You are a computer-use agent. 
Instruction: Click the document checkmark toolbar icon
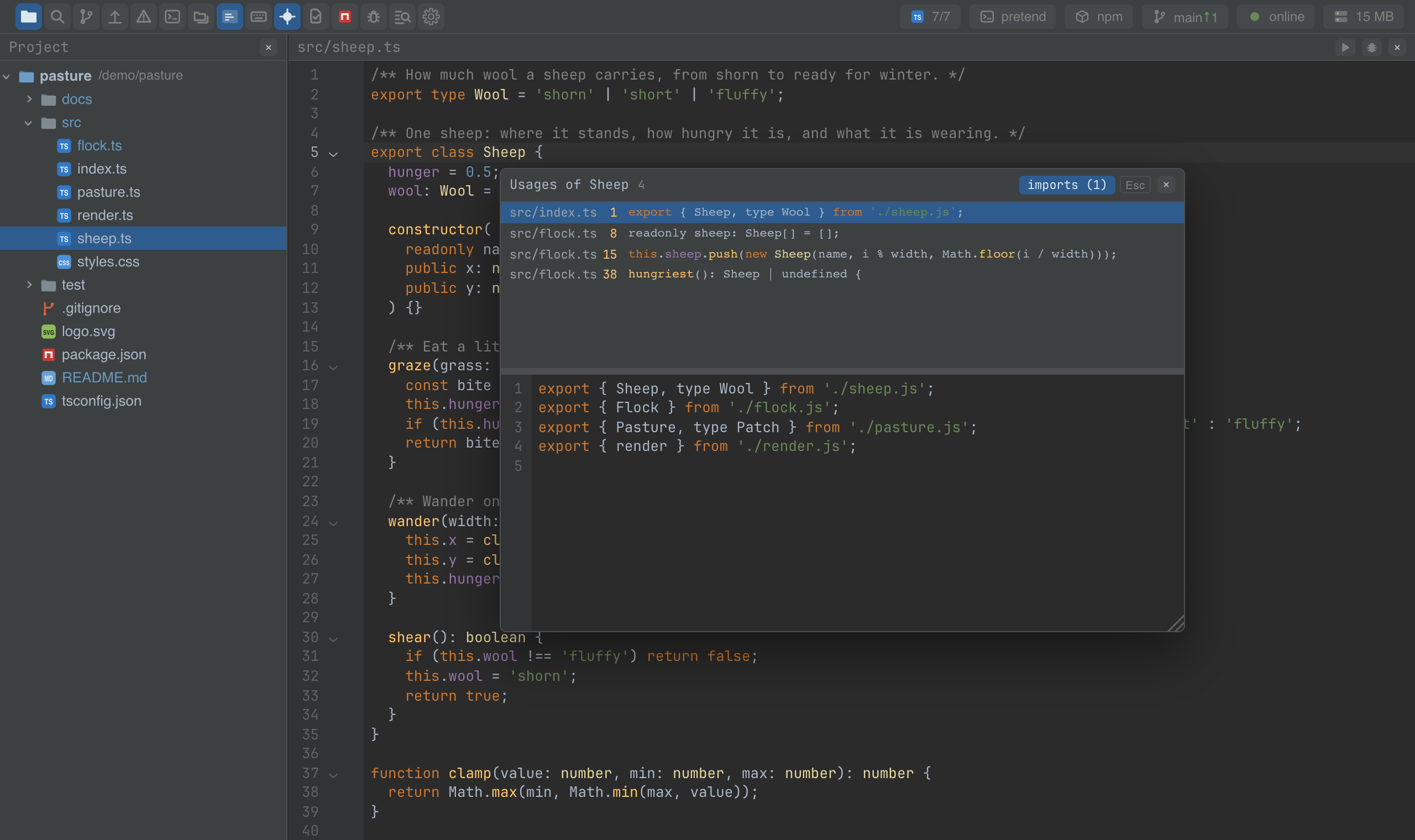pyautogui.click(x=316, y=17)
